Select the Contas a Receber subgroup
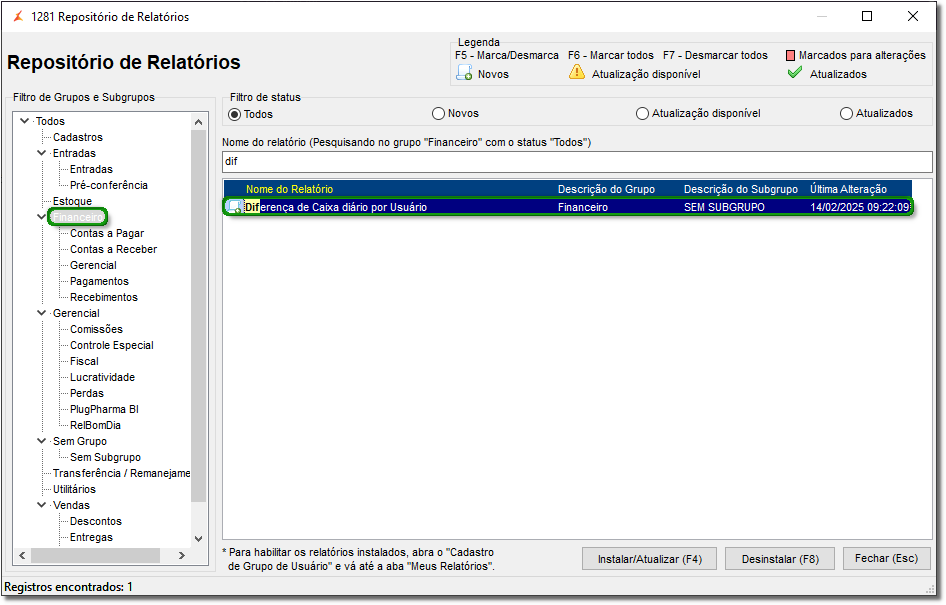The image size is (946, 605). [113, 249]
